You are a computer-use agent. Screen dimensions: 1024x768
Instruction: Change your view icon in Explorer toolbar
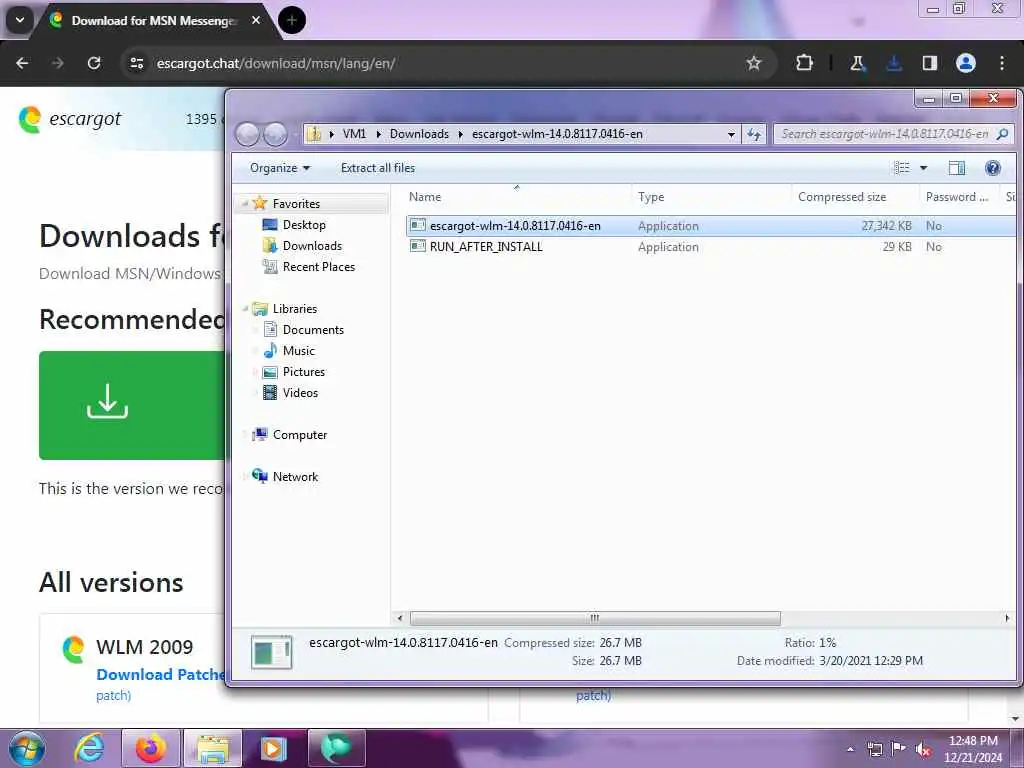pos(902,168)
